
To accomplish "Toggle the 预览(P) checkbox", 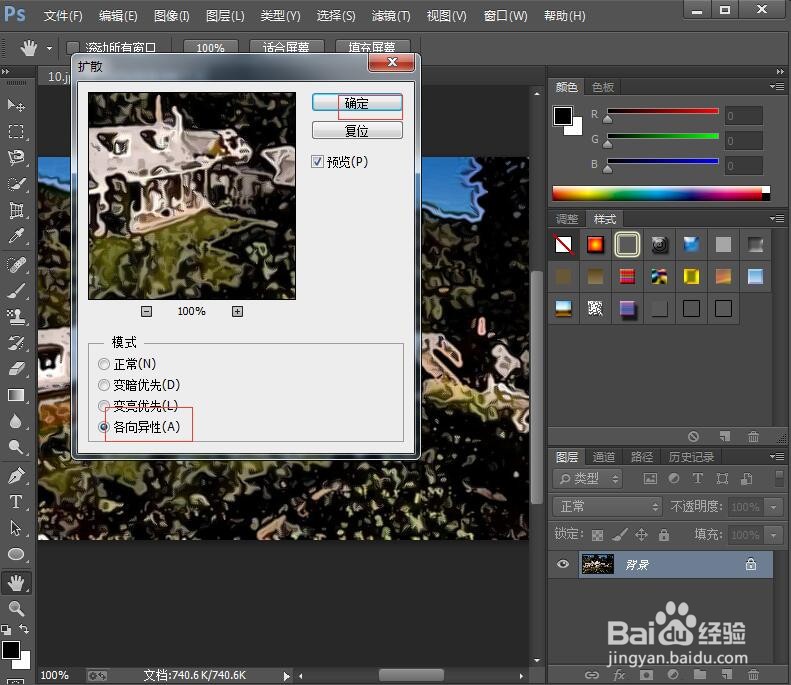I will coord(317,161).
